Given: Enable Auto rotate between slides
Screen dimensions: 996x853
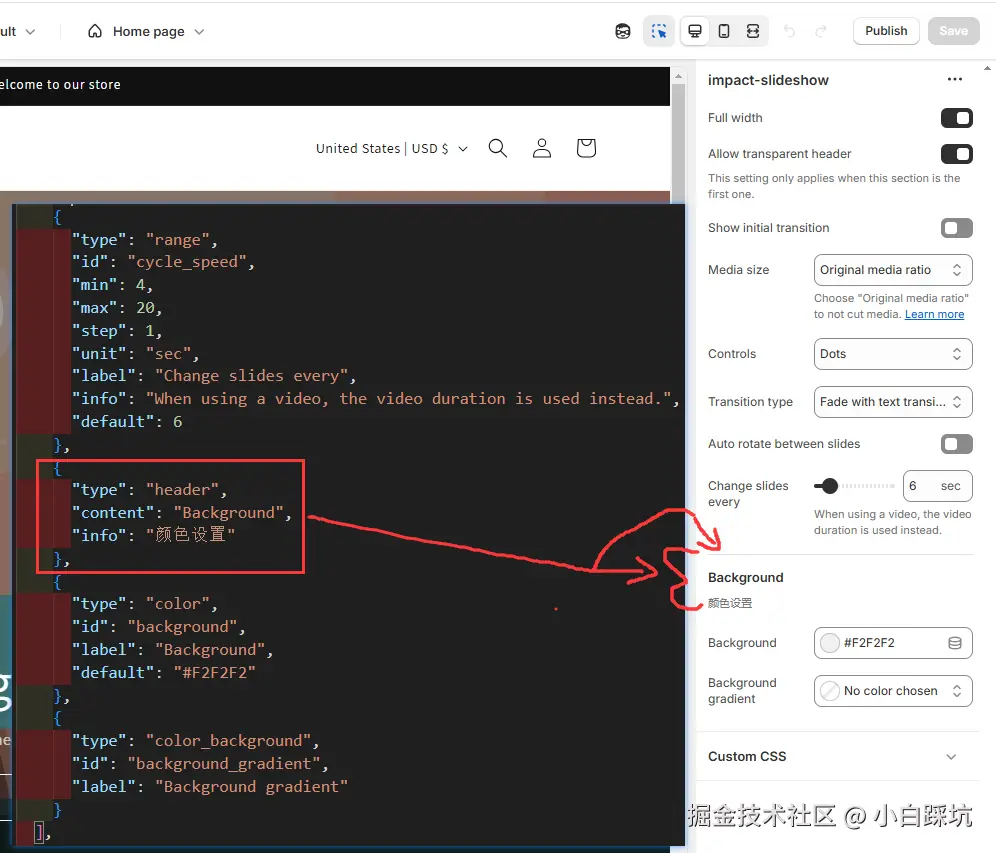Looking at the screenshot, I should pos(957,444).
